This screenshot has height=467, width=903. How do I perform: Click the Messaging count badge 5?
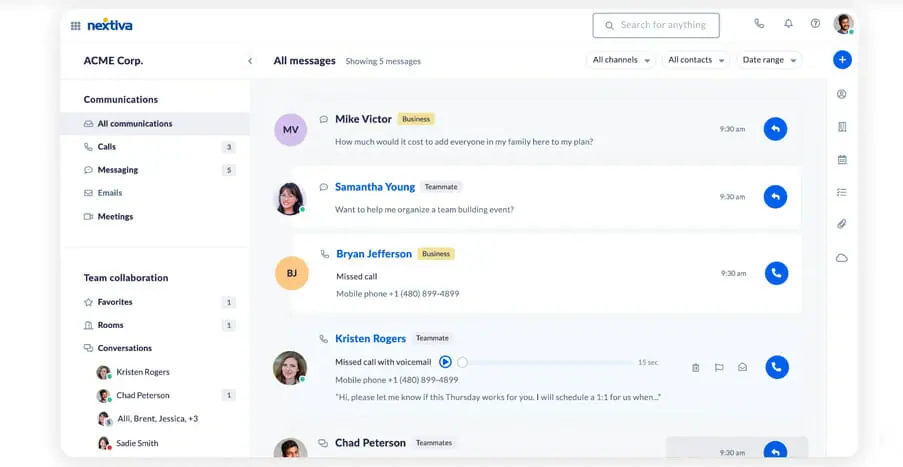coord(229,170)
